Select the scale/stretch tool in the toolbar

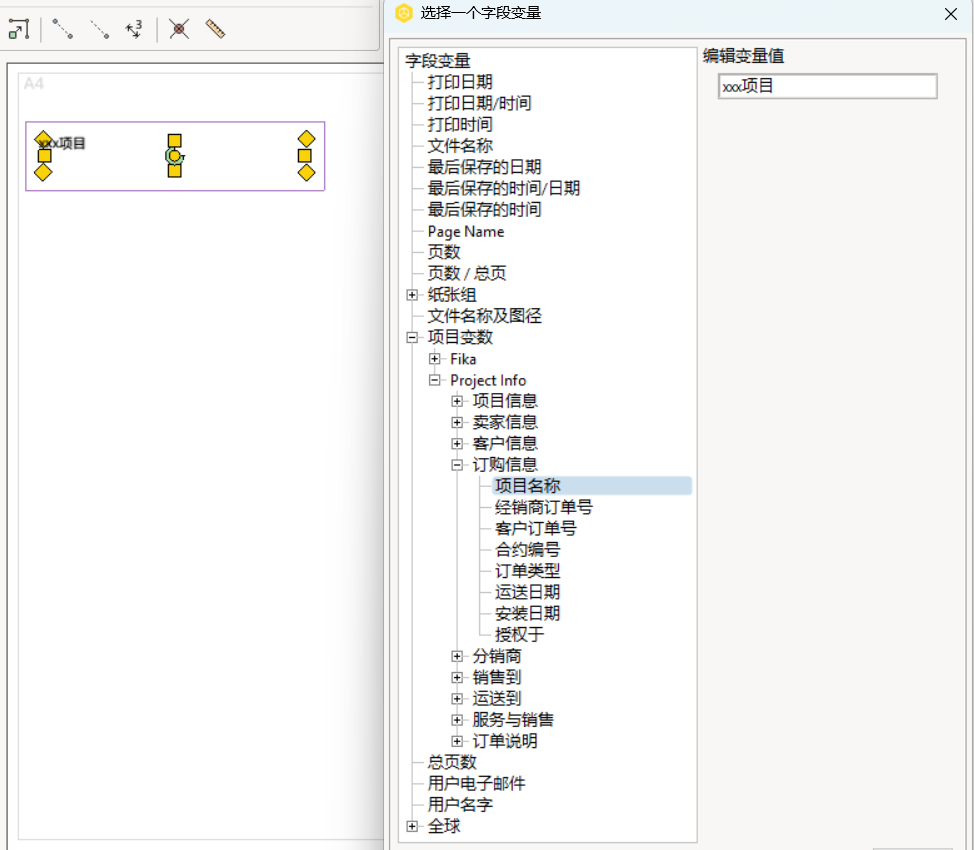point(19,29)
